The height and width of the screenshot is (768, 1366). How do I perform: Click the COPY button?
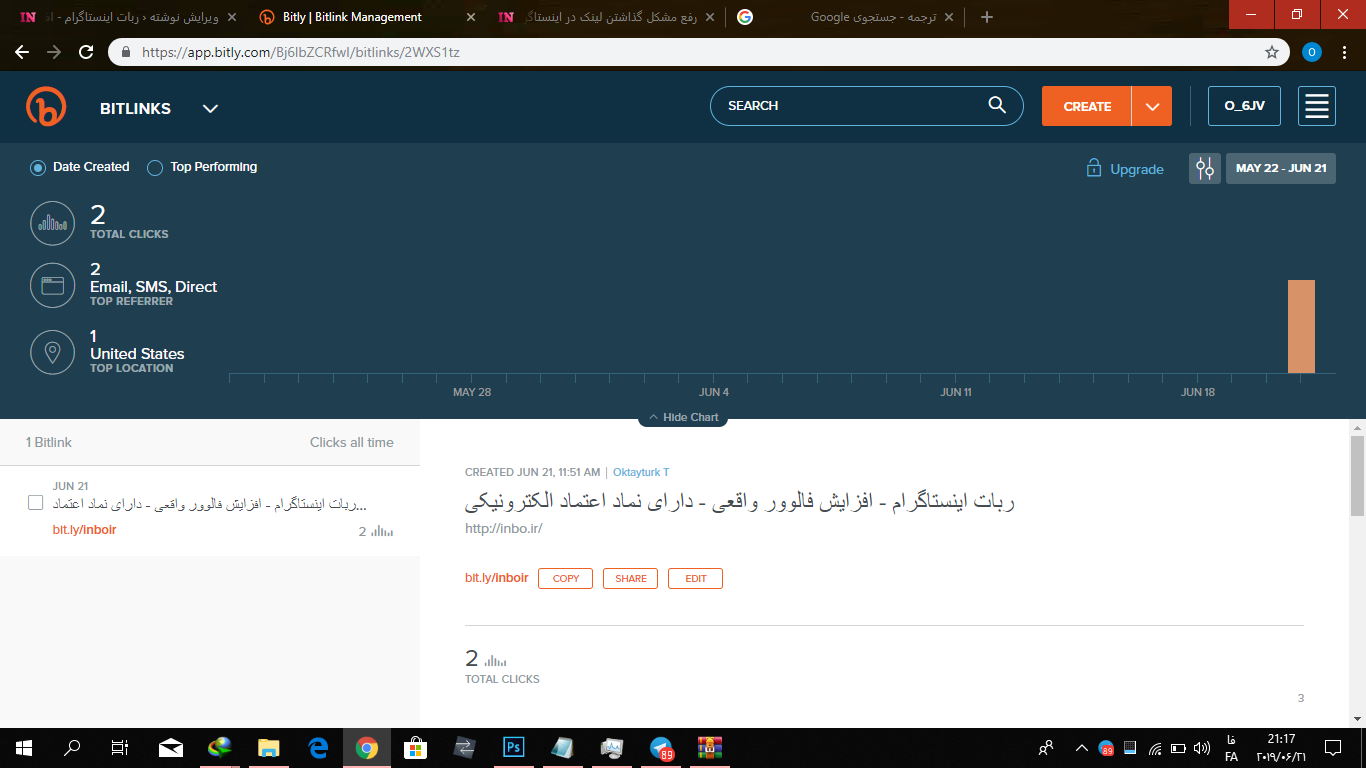pos(565,578)
